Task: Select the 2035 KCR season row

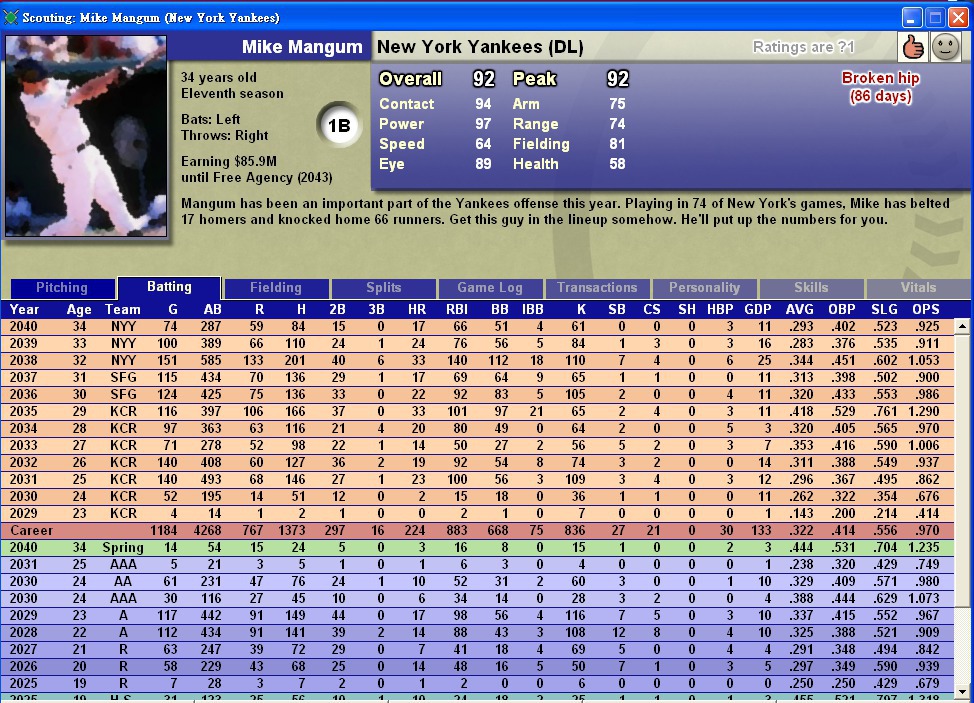Action: tap(477, 411)
